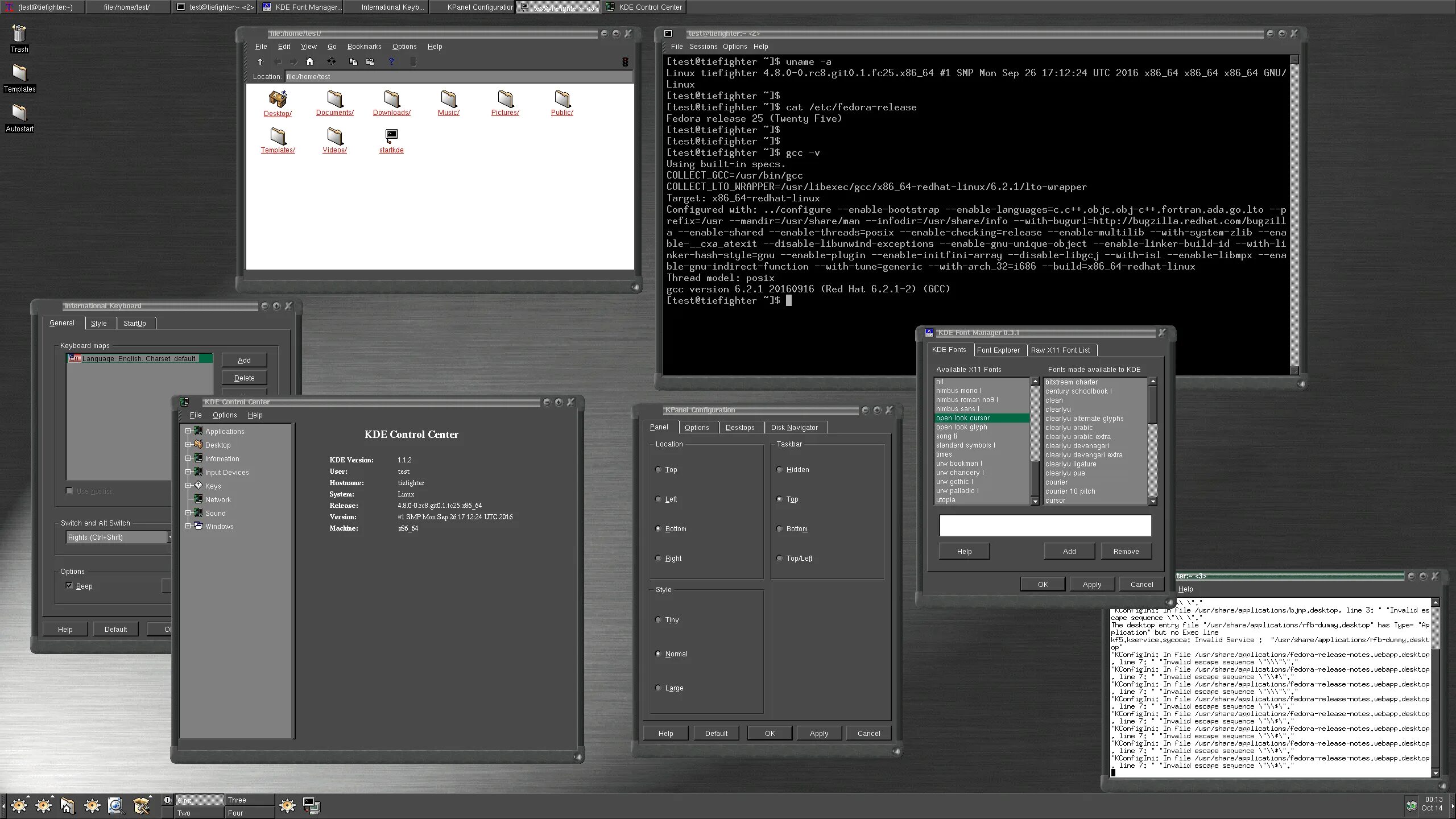This screenshot has height=819, width=1456.
Task: Click the Up directory arrow in file manager
Action: click(260, 61)
